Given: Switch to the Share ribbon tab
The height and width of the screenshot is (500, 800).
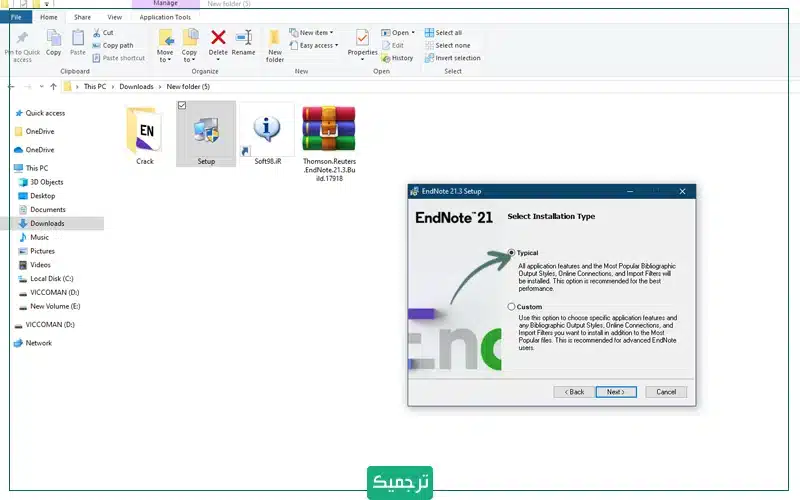Looking at the screenshot, I should tap(82, 17).
